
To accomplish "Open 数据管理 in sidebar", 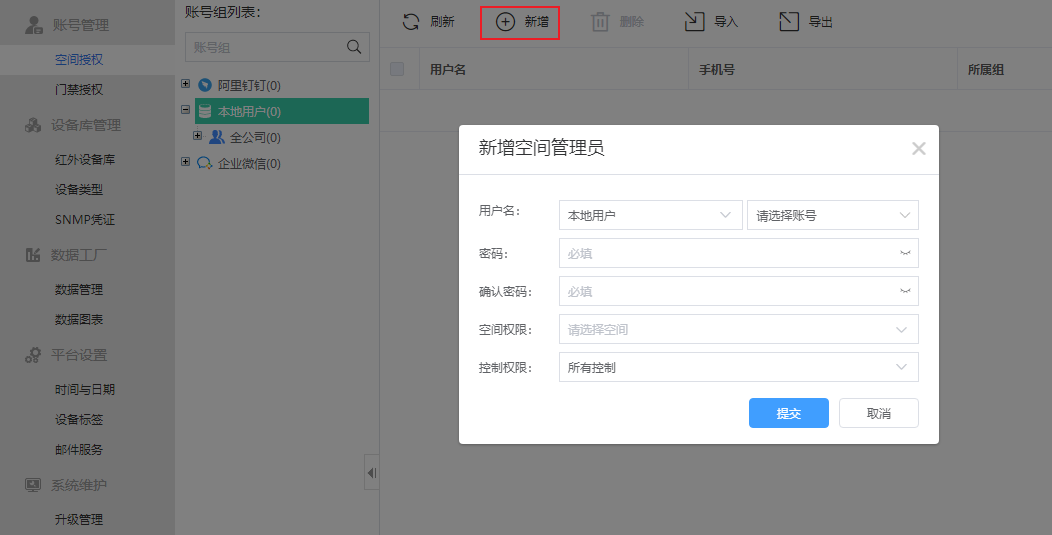I will point(79,289).
